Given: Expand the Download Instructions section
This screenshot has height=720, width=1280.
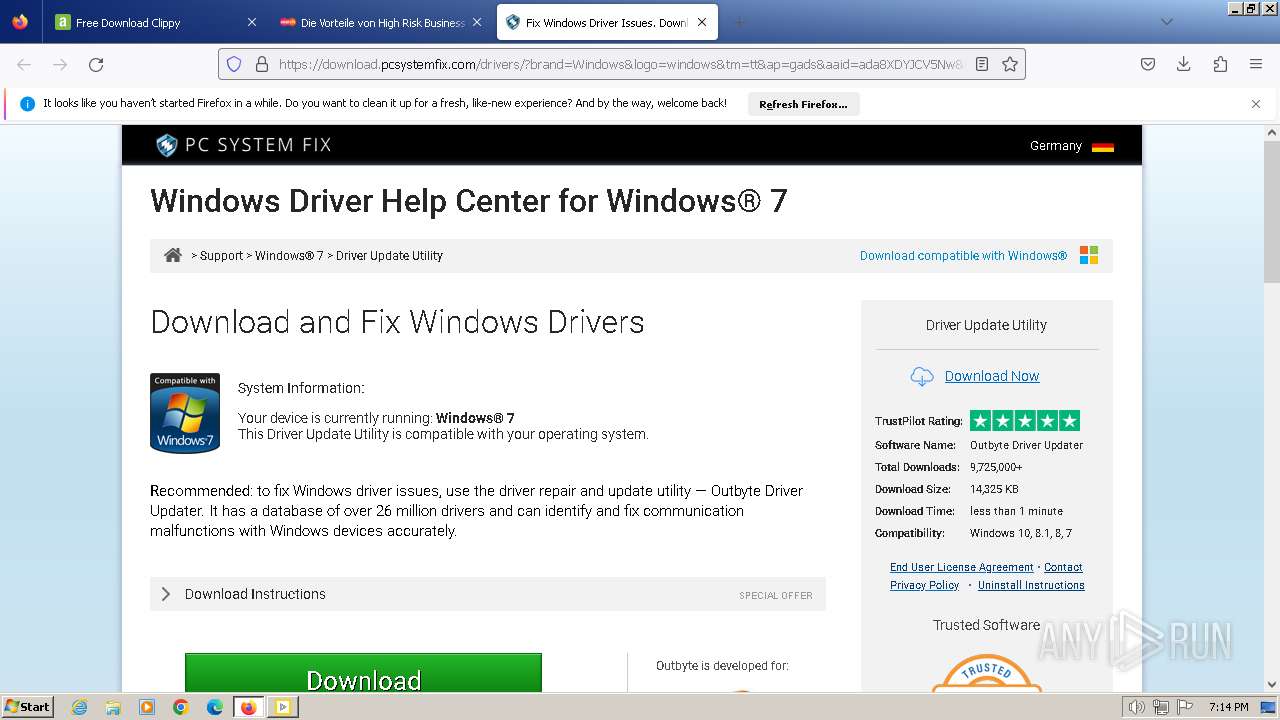Looking at the screenshot, I should click(x=488, y=594).
